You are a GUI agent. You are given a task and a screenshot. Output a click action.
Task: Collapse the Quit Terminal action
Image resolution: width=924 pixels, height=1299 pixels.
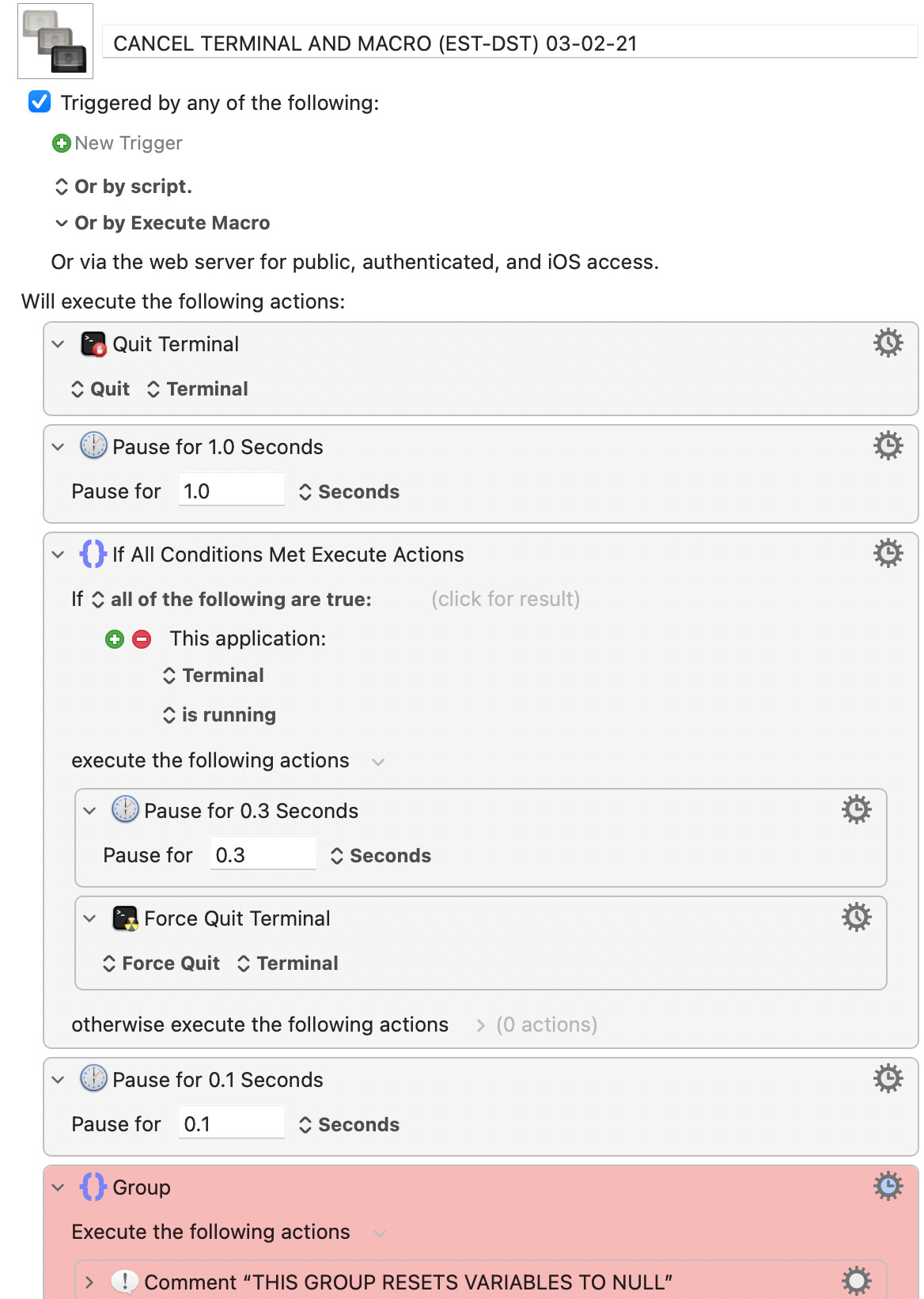[58, 344]
